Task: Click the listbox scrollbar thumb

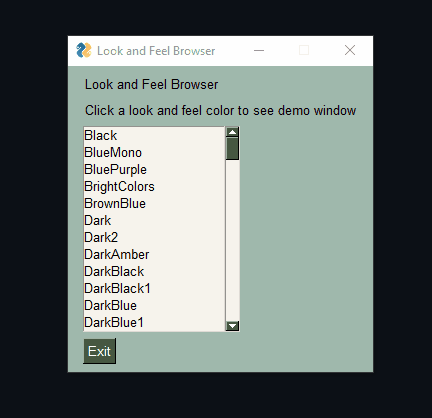Action: [232, 149]
